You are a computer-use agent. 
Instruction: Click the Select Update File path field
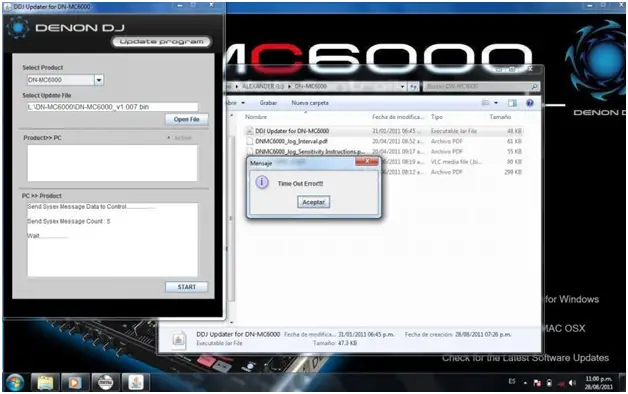113,107
